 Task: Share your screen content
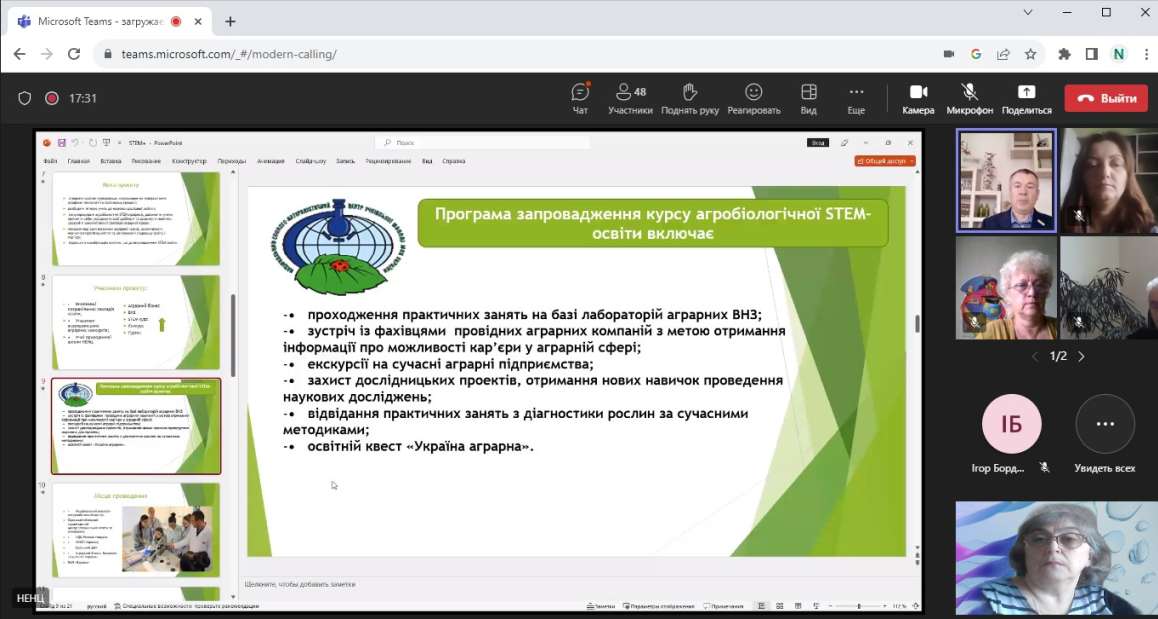coord(1027,98)
